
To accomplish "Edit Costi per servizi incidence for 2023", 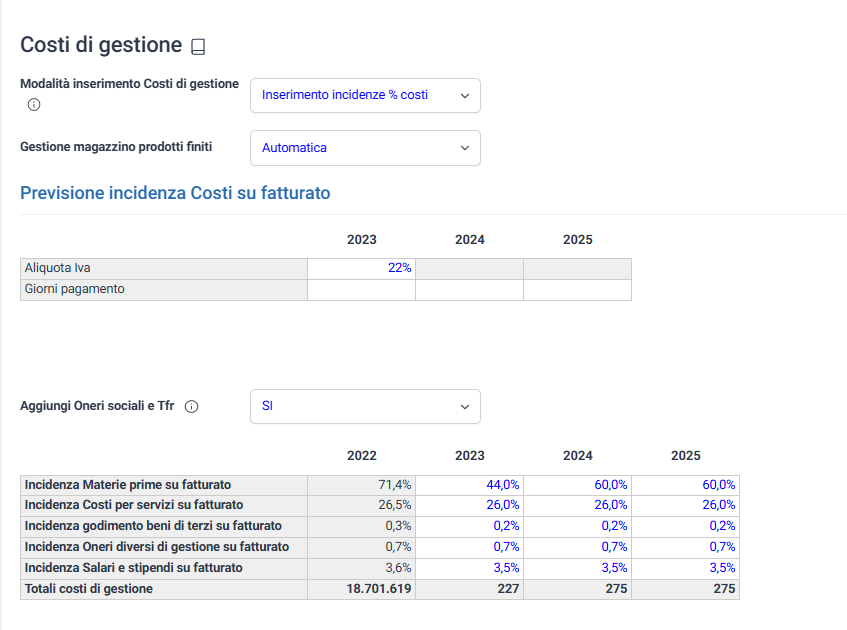I will coord(469,505).
